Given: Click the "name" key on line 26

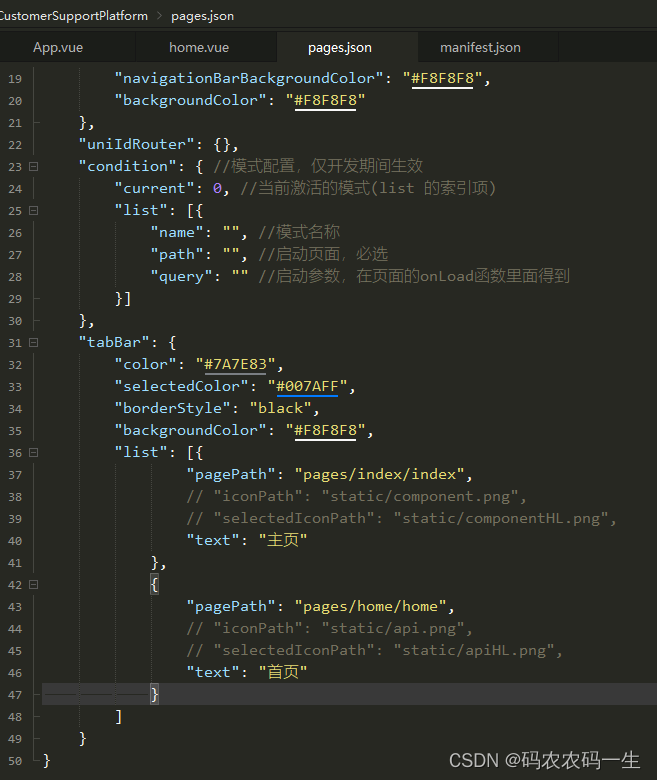Looking at the screenshot, I should click(177, 232).
